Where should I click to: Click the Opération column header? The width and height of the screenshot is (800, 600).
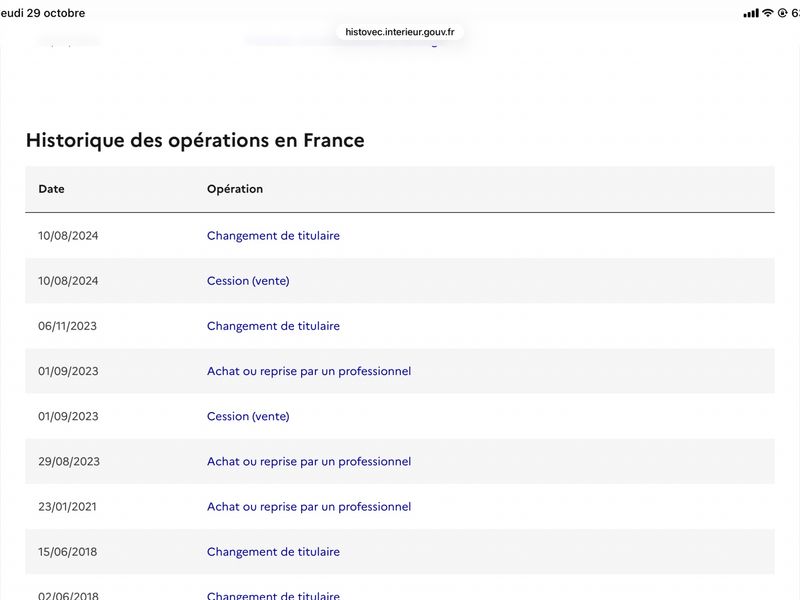235,189
